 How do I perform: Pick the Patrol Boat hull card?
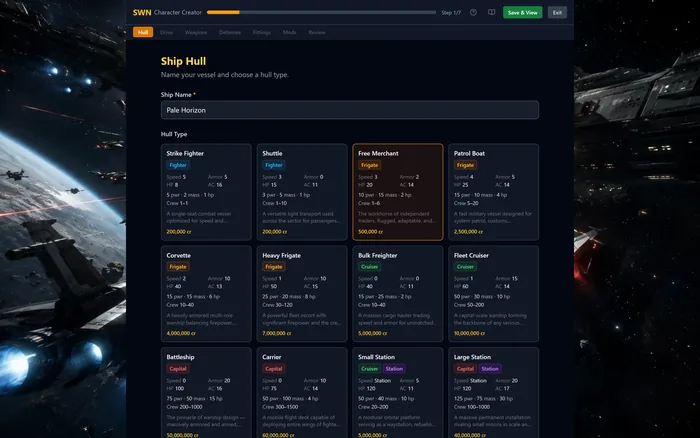click(494, 192)
